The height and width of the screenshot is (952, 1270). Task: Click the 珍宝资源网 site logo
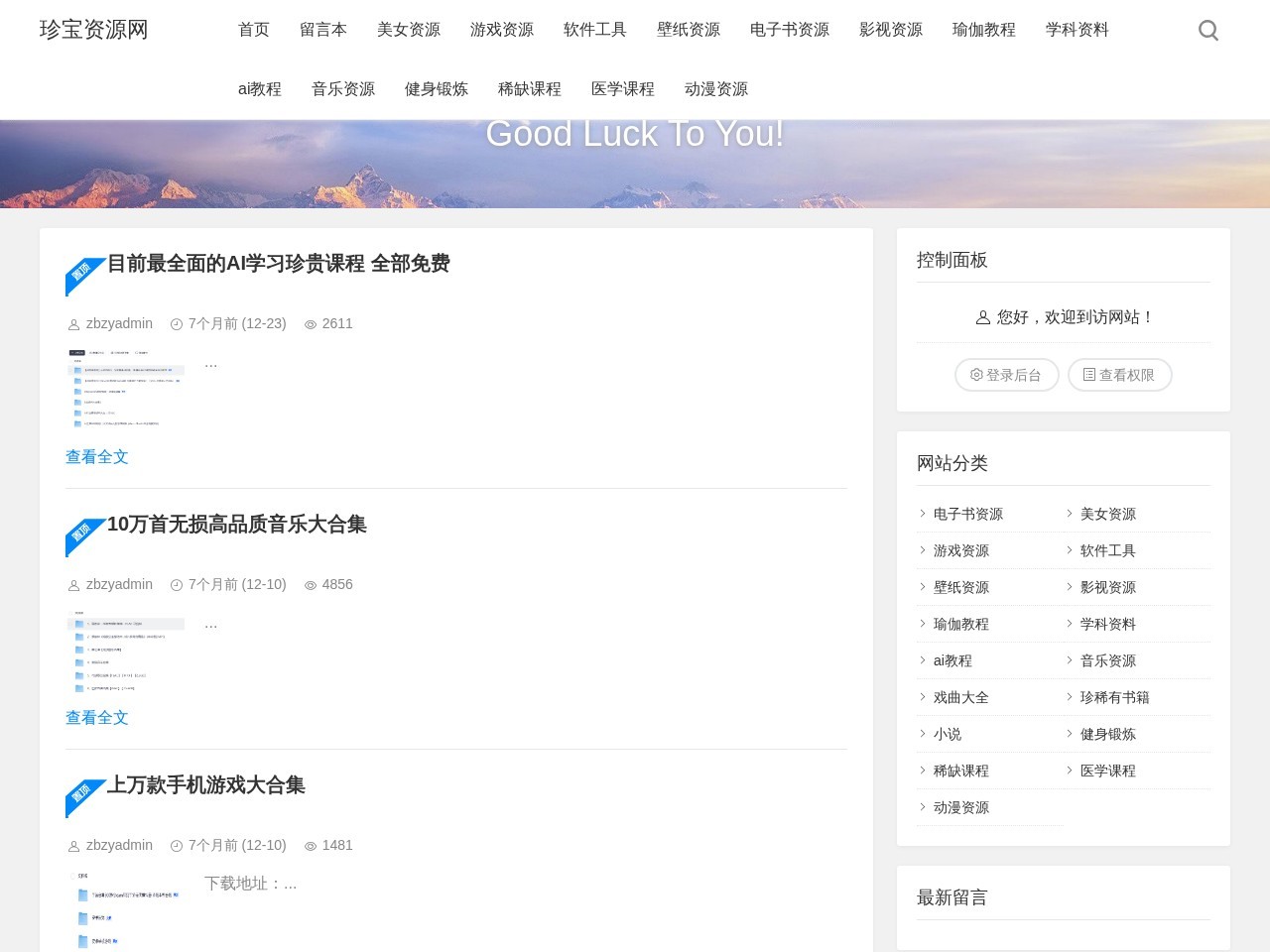(94, 30)
